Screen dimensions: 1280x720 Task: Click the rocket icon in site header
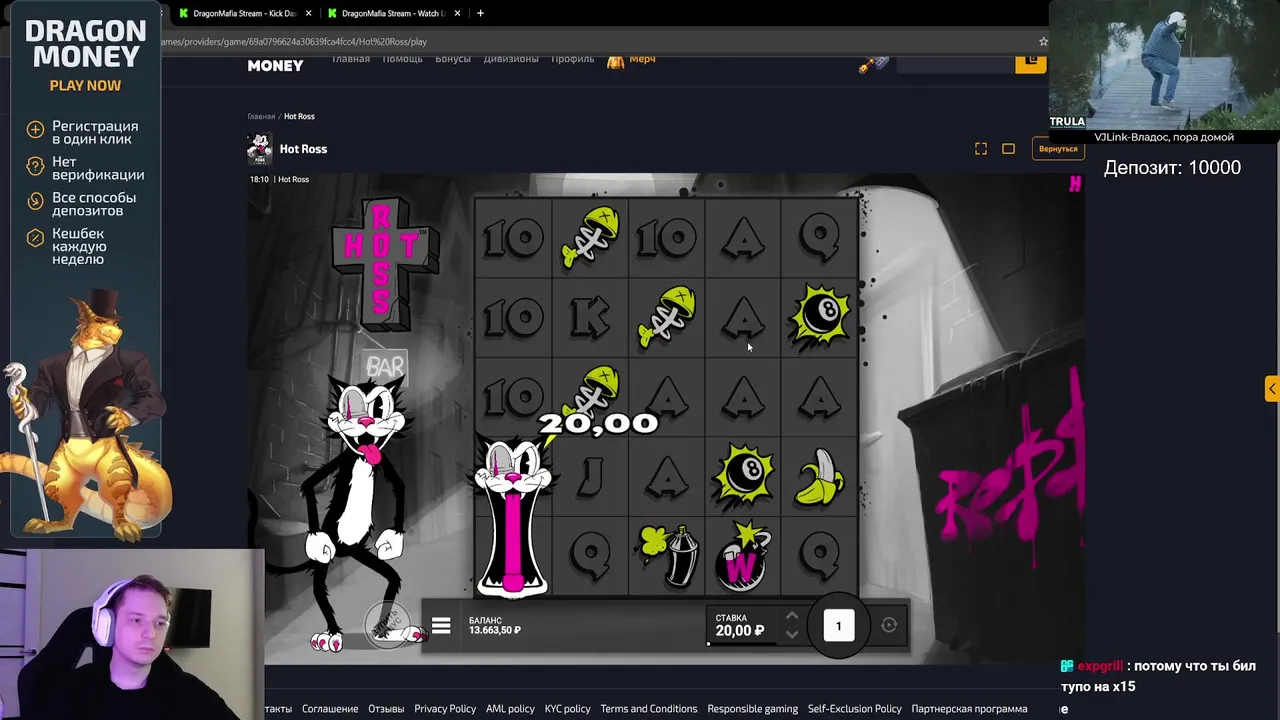pos(873,63)
